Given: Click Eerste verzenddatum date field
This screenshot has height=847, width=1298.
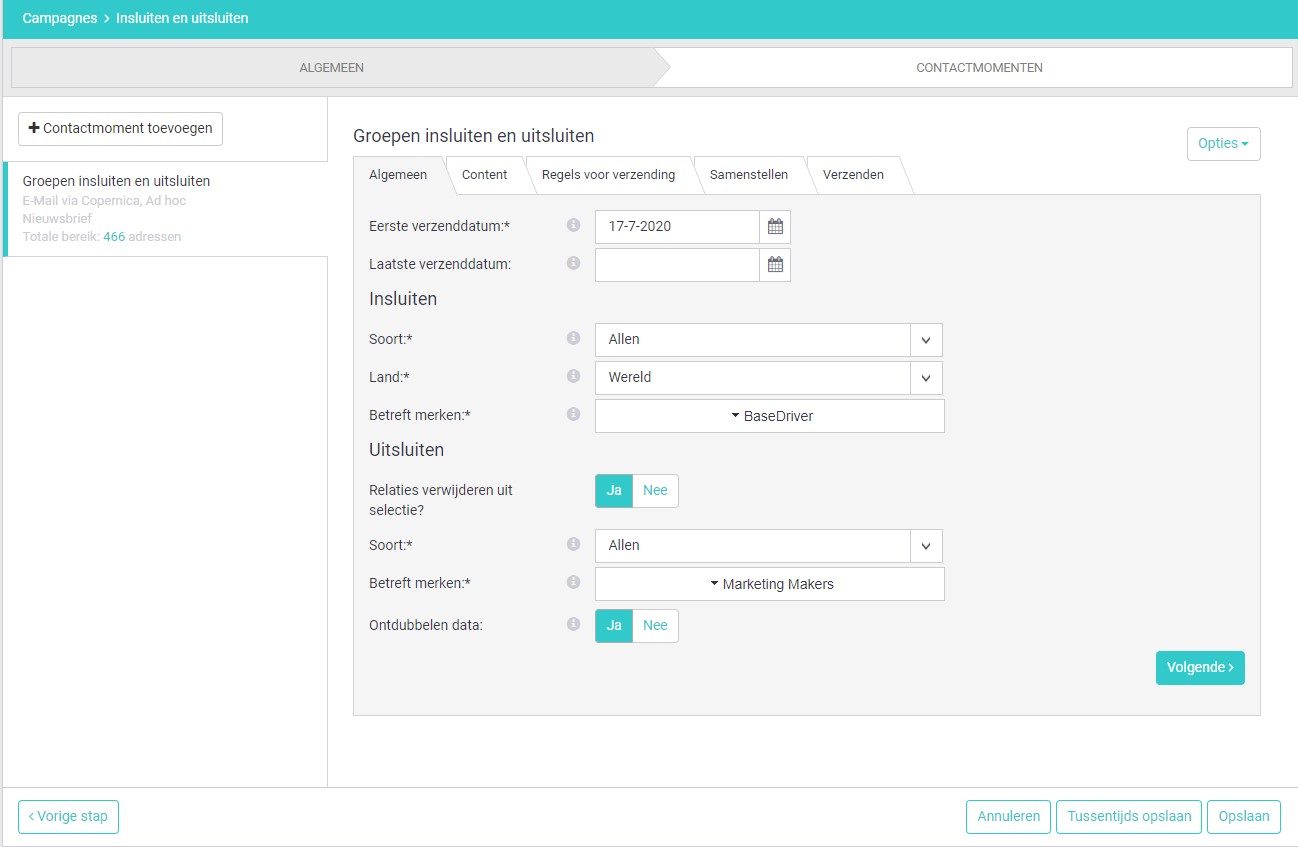Looking at the screenshot, I should [x=677, y=227].
